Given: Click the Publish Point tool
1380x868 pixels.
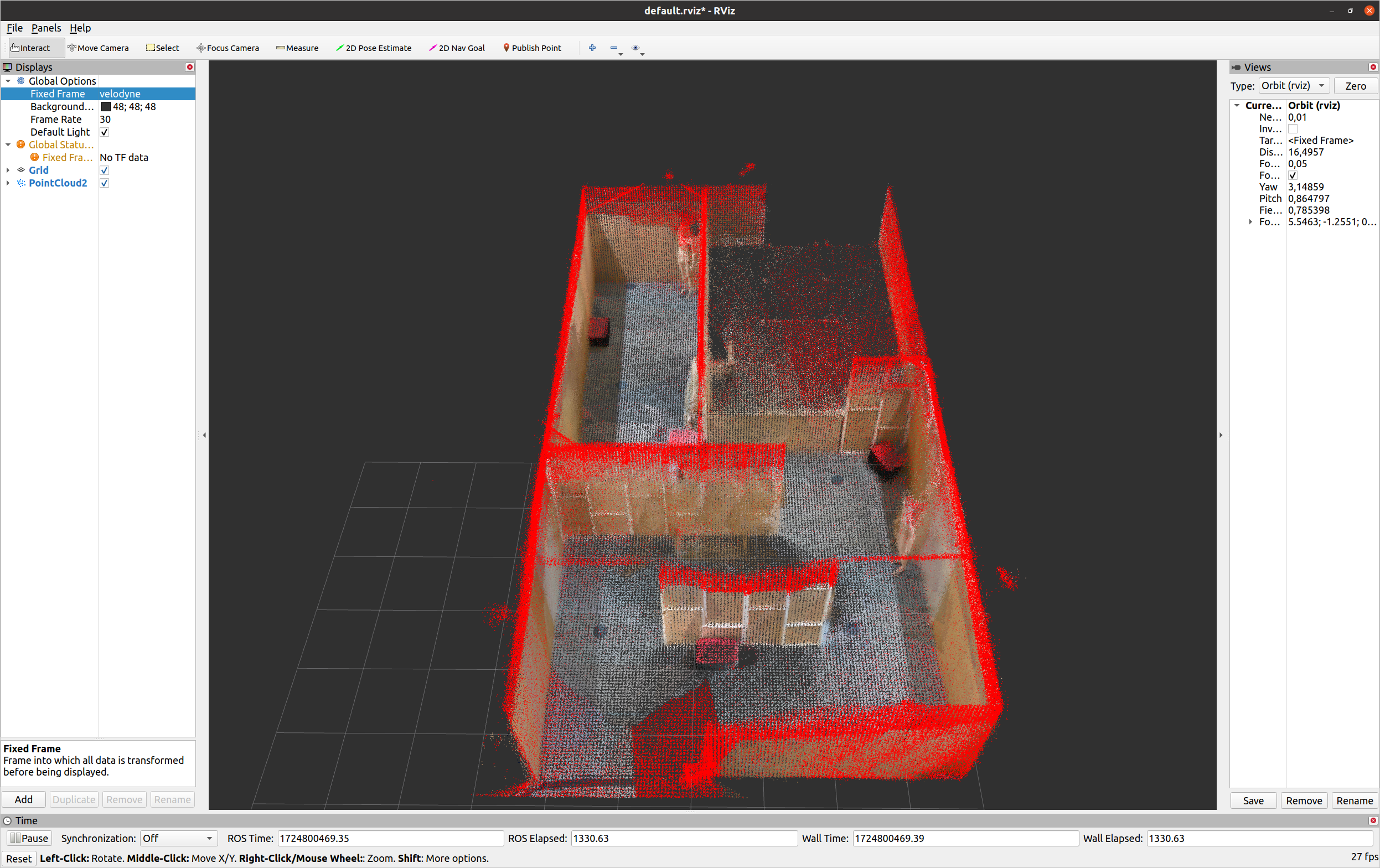Looking at the screenshot, I should tap(532, 48).
